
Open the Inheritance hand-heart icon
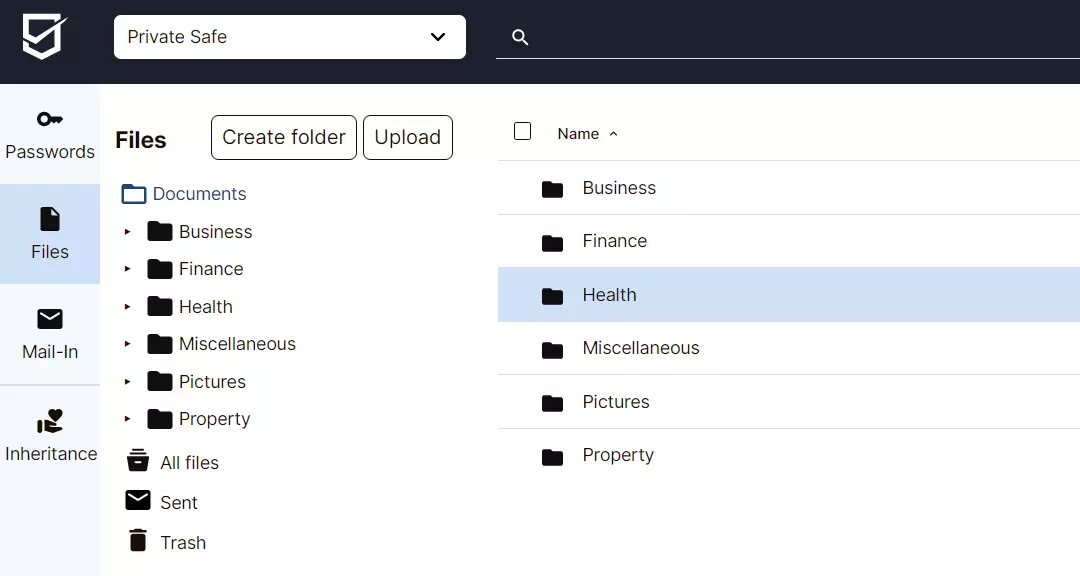click(x=50, y=421)
